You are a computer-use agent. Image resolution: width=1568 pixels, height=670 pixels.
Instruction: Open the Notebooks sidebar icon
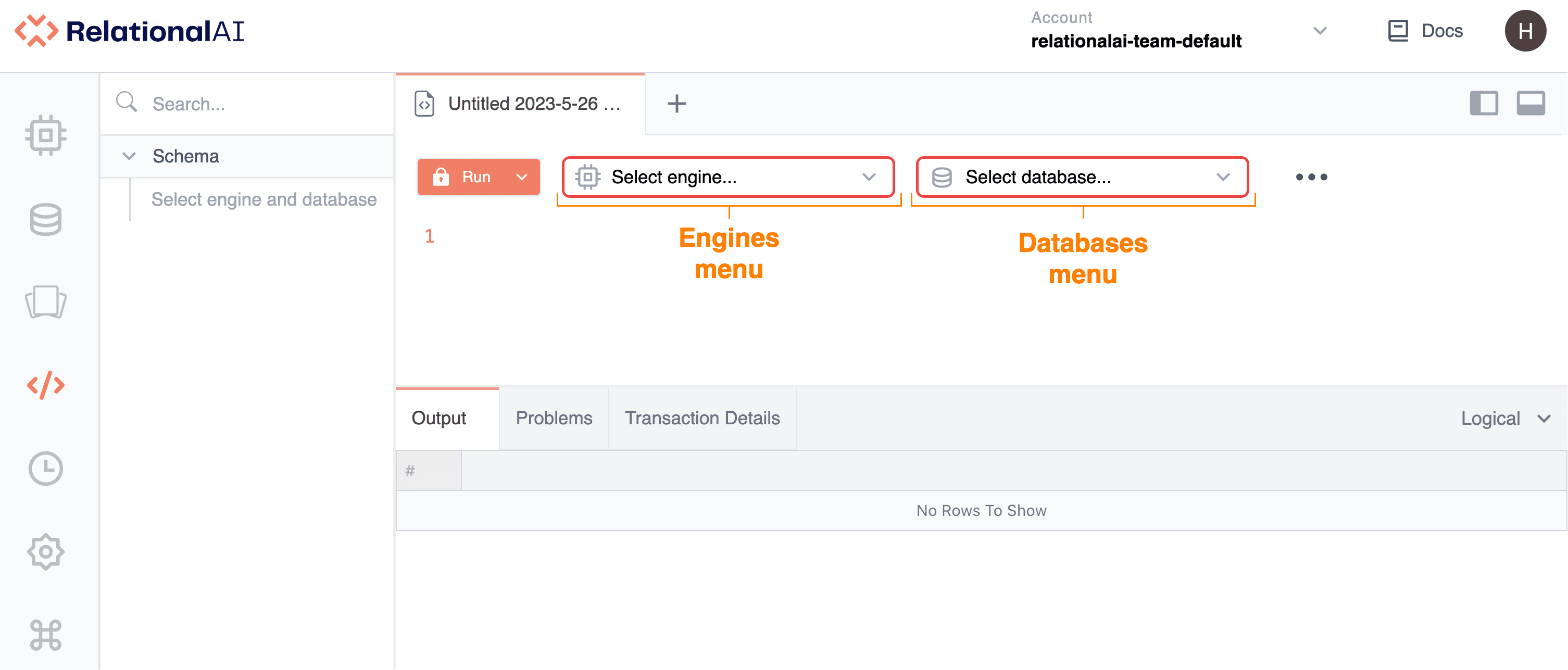pyautogui.click(x=46, y=302)
